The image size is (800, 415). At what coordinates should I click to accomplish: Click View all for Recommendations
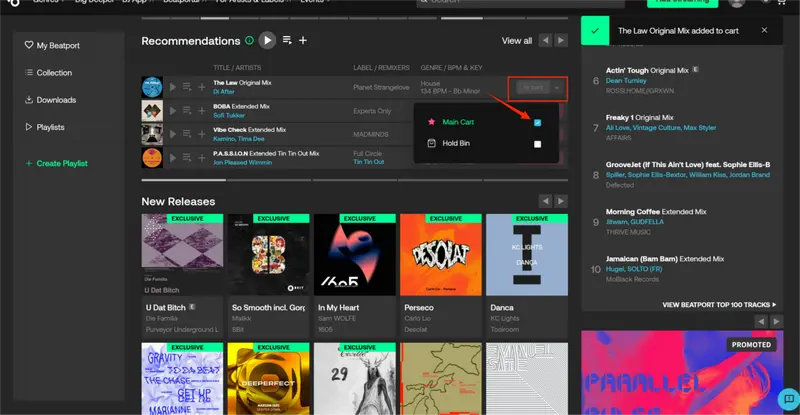516,41
